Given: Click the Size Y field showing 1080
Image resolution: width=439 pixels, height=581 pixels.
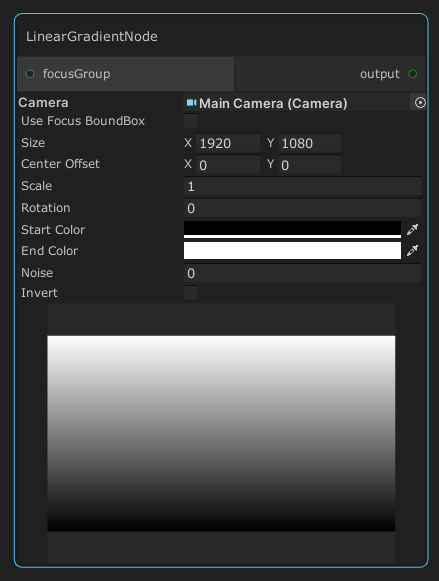Looking at the screenshot, I should [310, 143].
